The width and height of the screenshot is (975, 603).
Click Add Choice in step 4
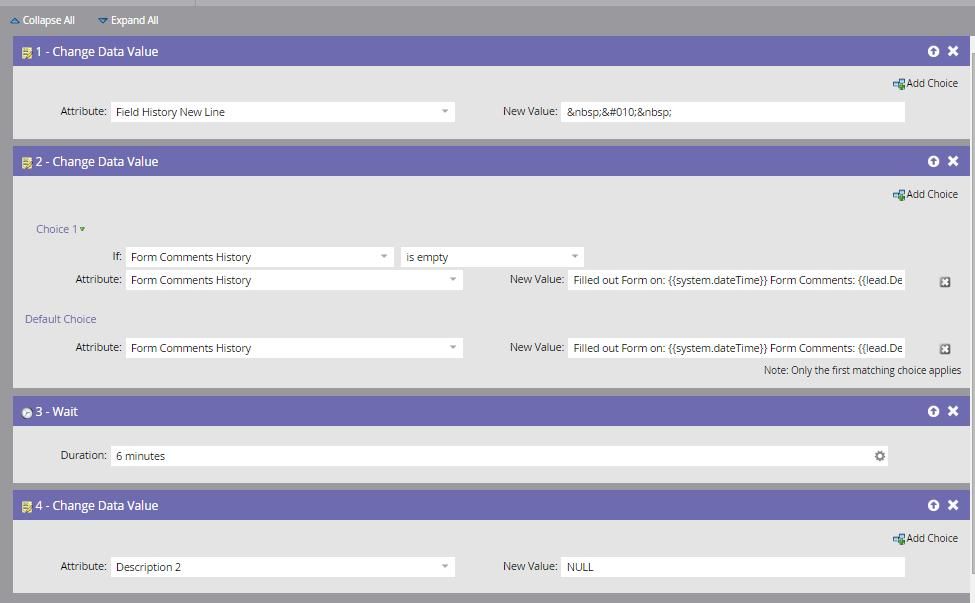coord(925,539)
